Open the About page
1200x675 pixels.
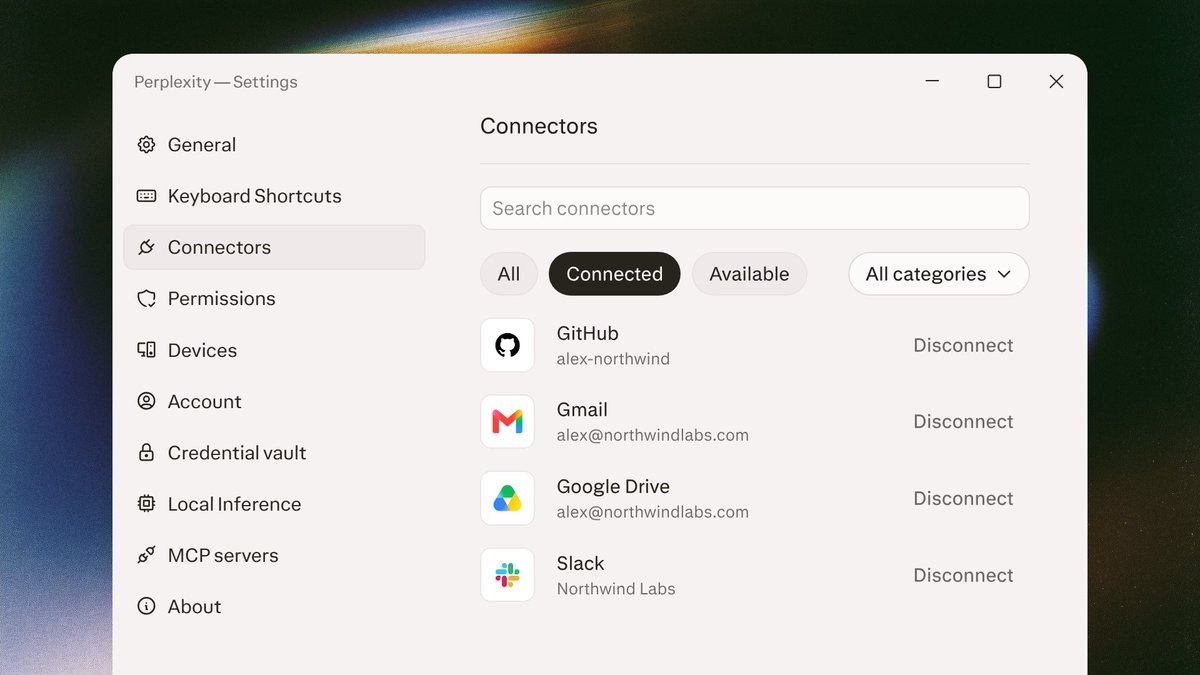pos(274,606)
